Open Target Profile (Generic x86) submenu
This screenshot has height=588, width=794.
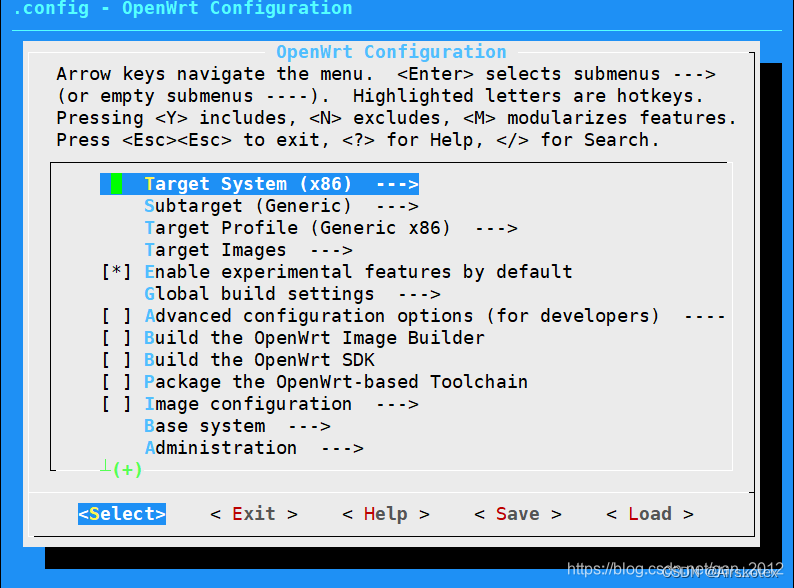pyautogui.click(x=331, y=228)
